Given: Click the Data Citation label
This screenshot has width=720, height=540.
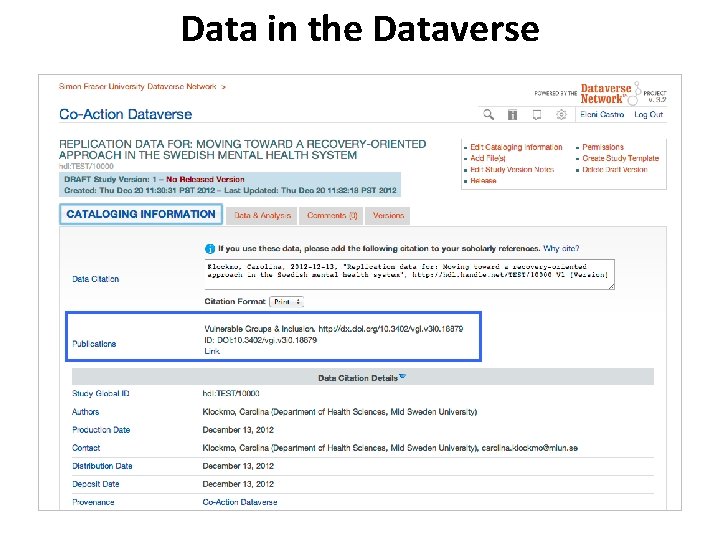Looking at the screenshot, I should (x=96, y=279).
